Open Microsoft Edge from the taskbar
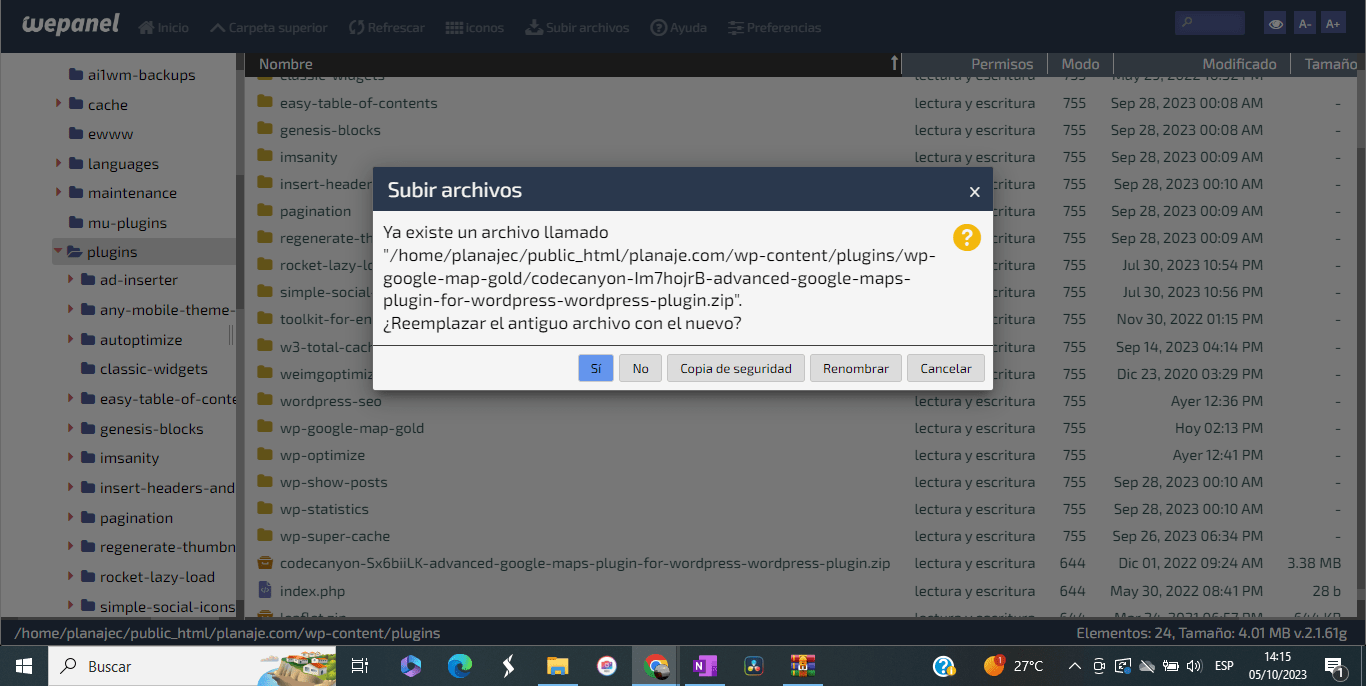 pos(459,666)
